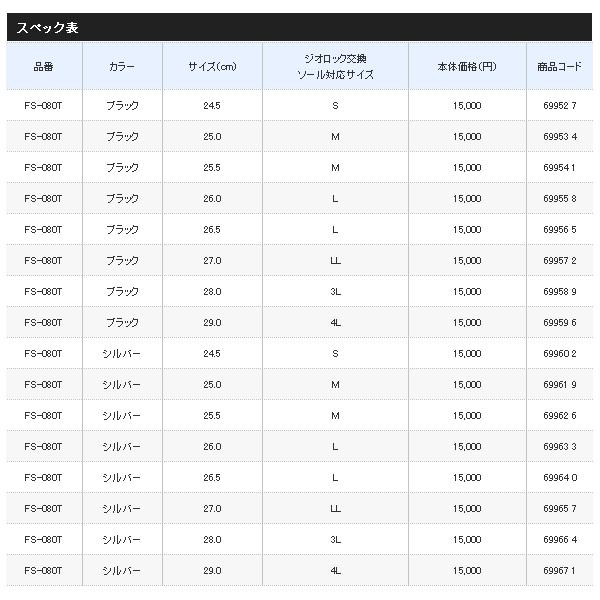Click the LL sole size in the ブラック 27.0 row
This screenshot has height=600, width=600.
click(335, 260)
